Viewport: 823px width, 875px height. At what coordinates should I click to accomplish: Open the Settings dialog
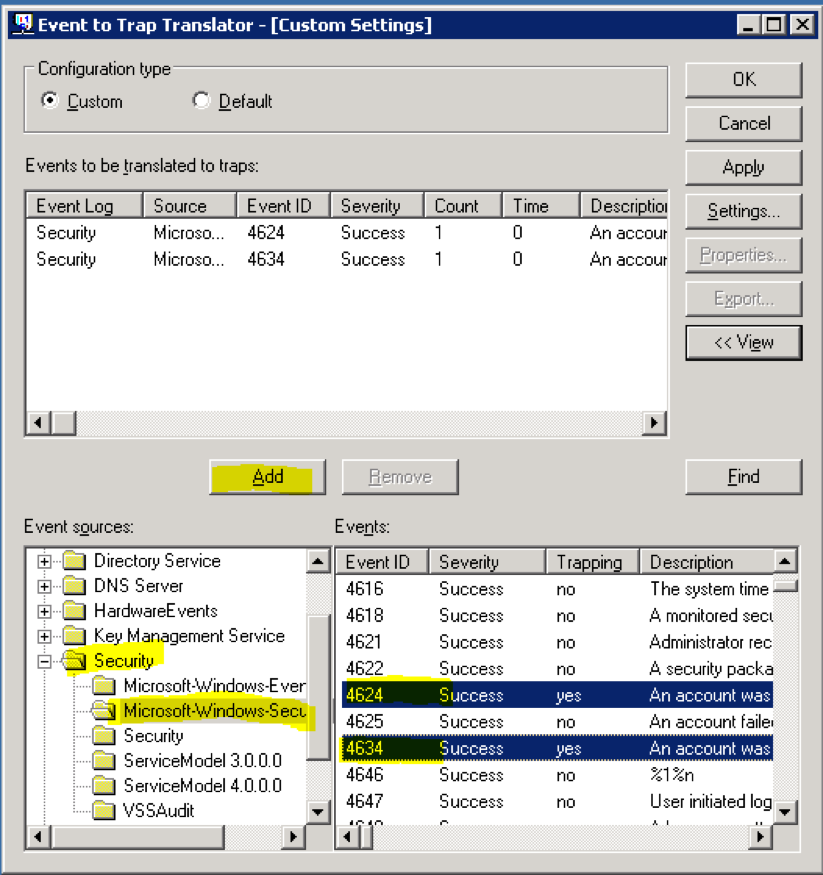point(743,211)
